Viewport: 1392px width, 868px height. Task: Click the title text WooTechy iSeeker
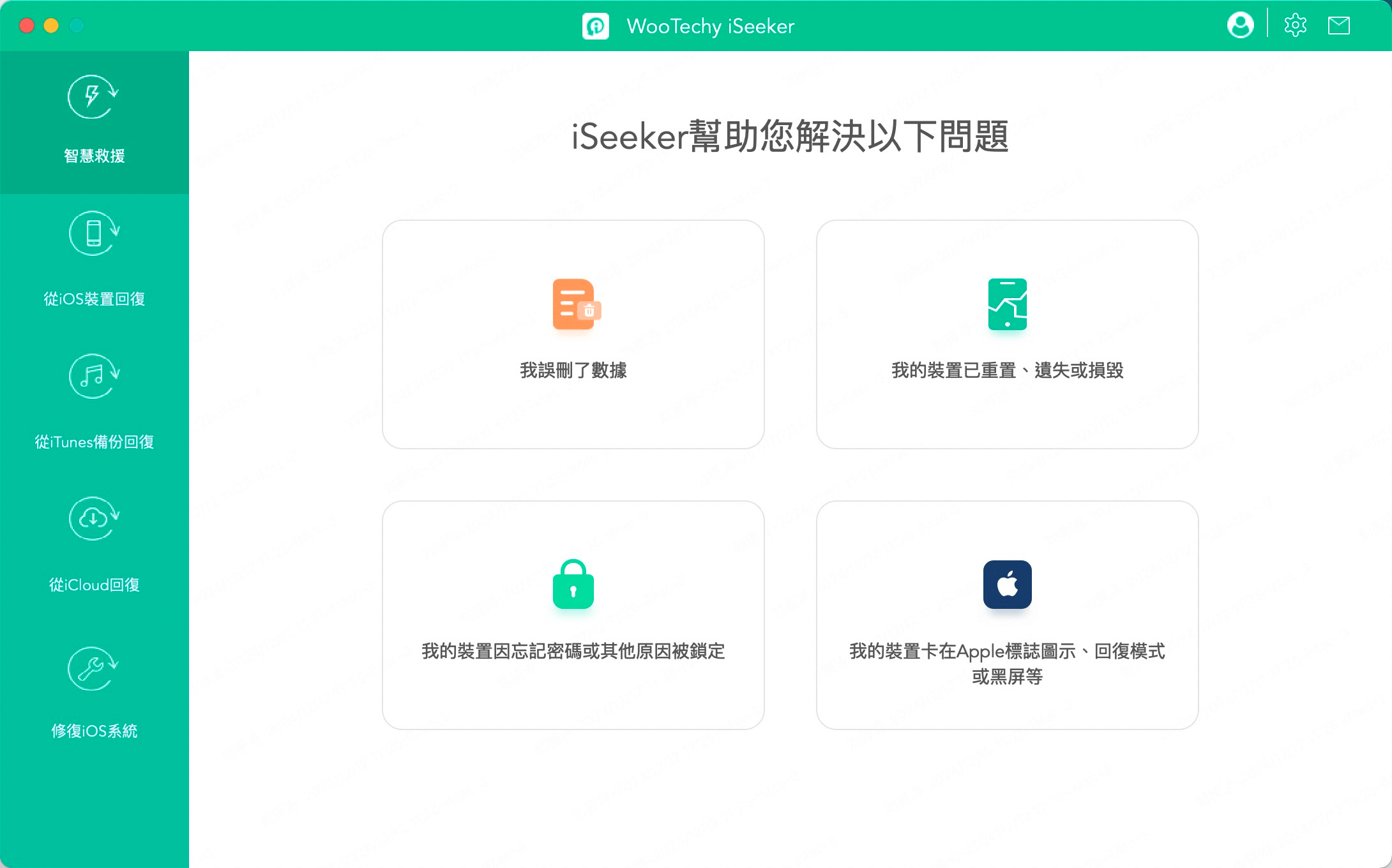pos(711,26)
